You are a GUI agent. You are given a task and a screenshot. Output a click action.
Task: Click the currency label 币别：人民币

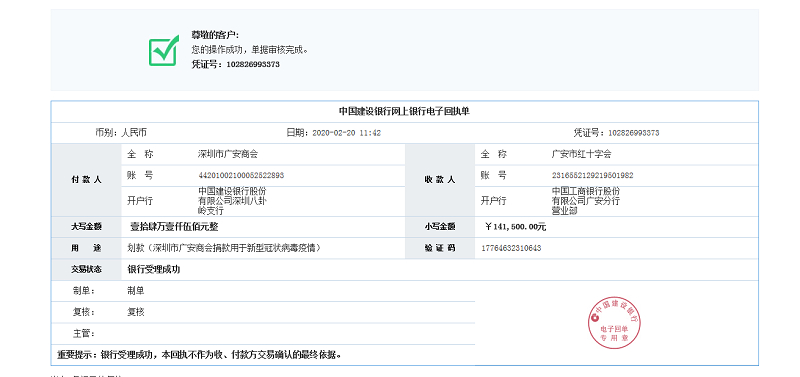click(x=121, y=133)
